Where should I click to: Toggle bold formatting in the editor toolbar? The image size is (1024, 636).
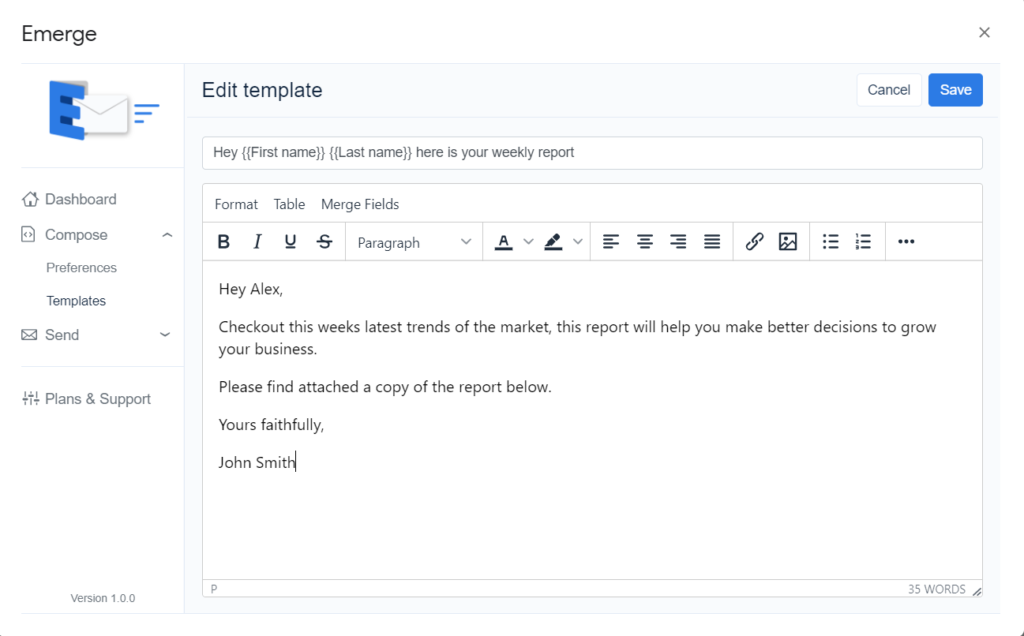[x=224, y=242]
